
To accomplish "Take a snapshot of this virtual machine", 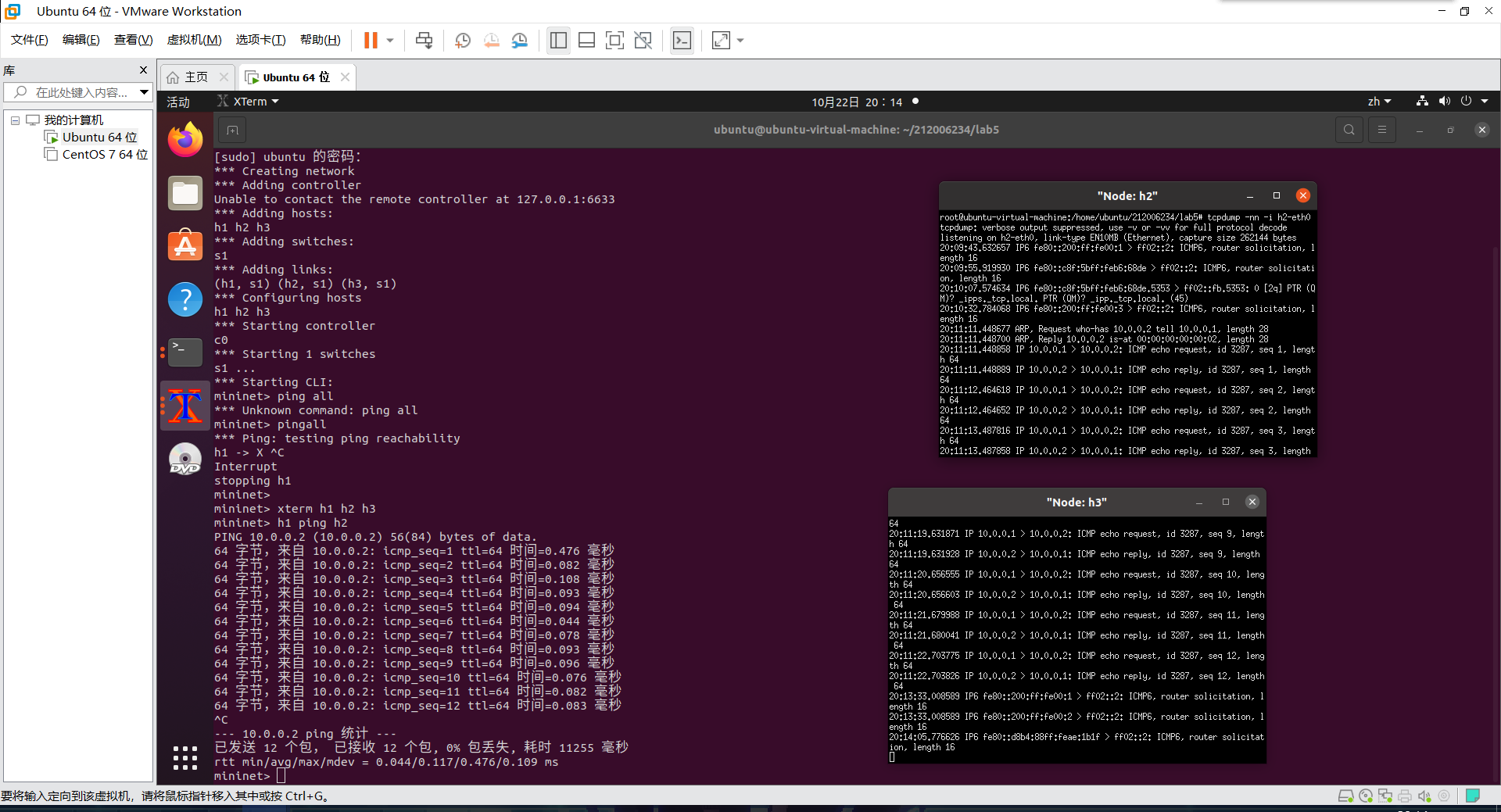I will click(x=463, y=40).
